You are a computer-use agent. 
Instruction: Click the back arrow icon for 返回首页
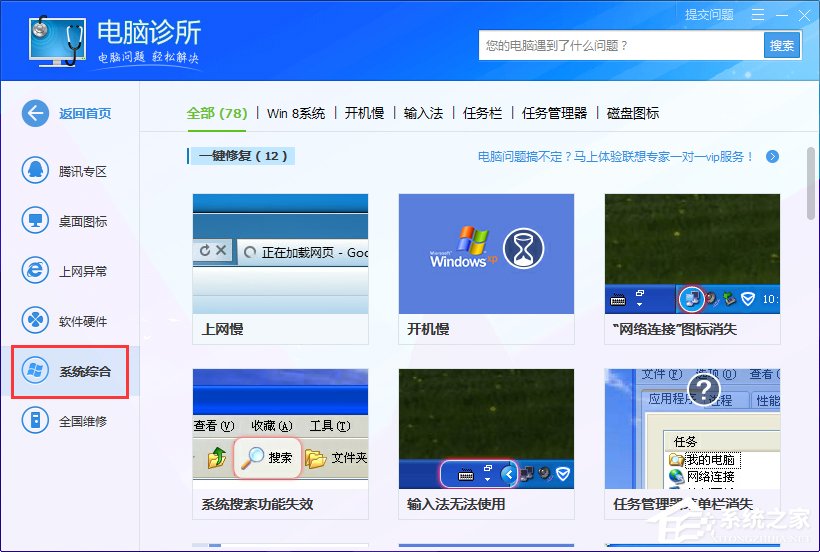click(x=35, y=113)
